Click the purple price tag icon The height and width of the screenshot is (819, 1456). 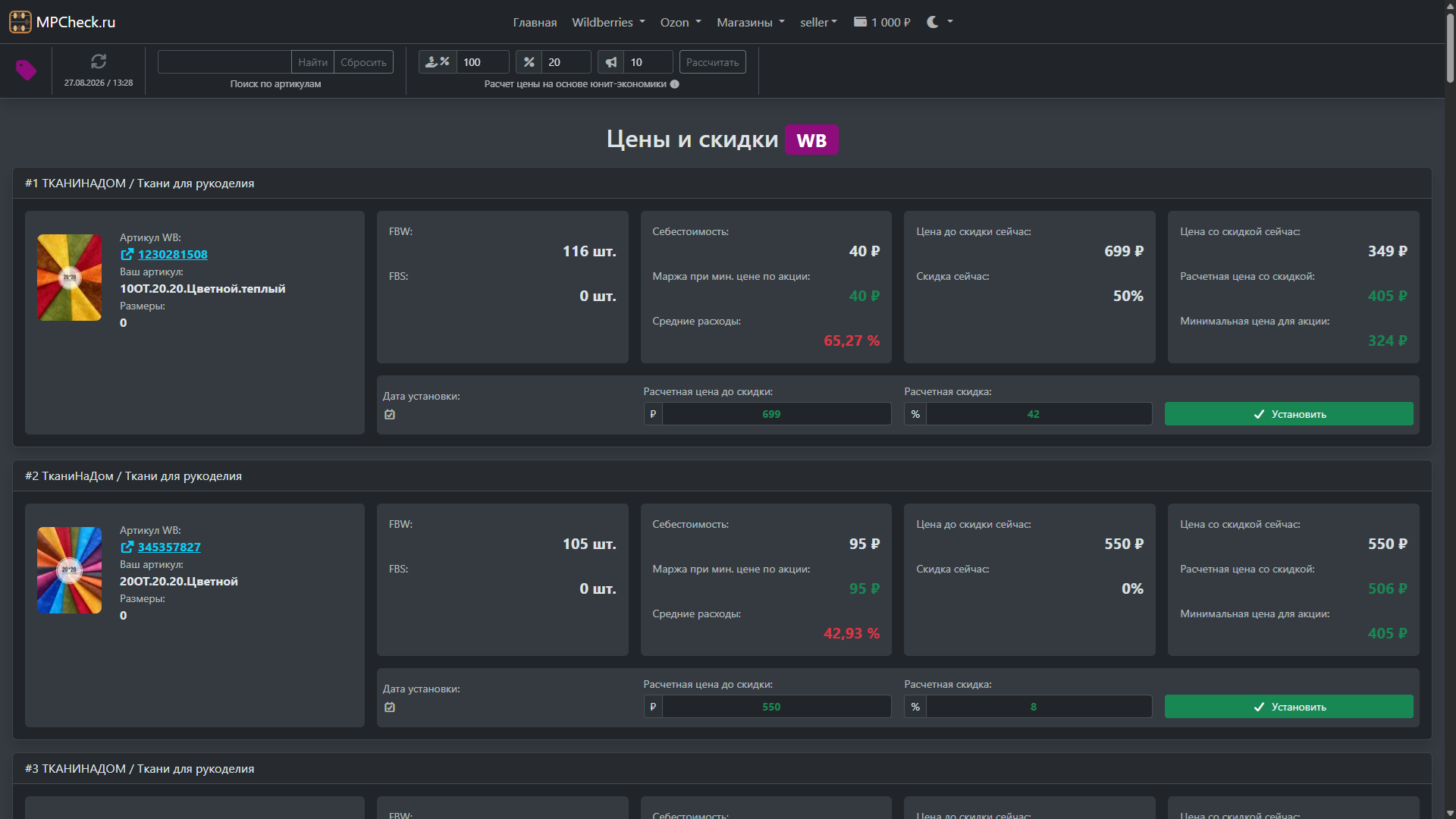tap(27, 71)
